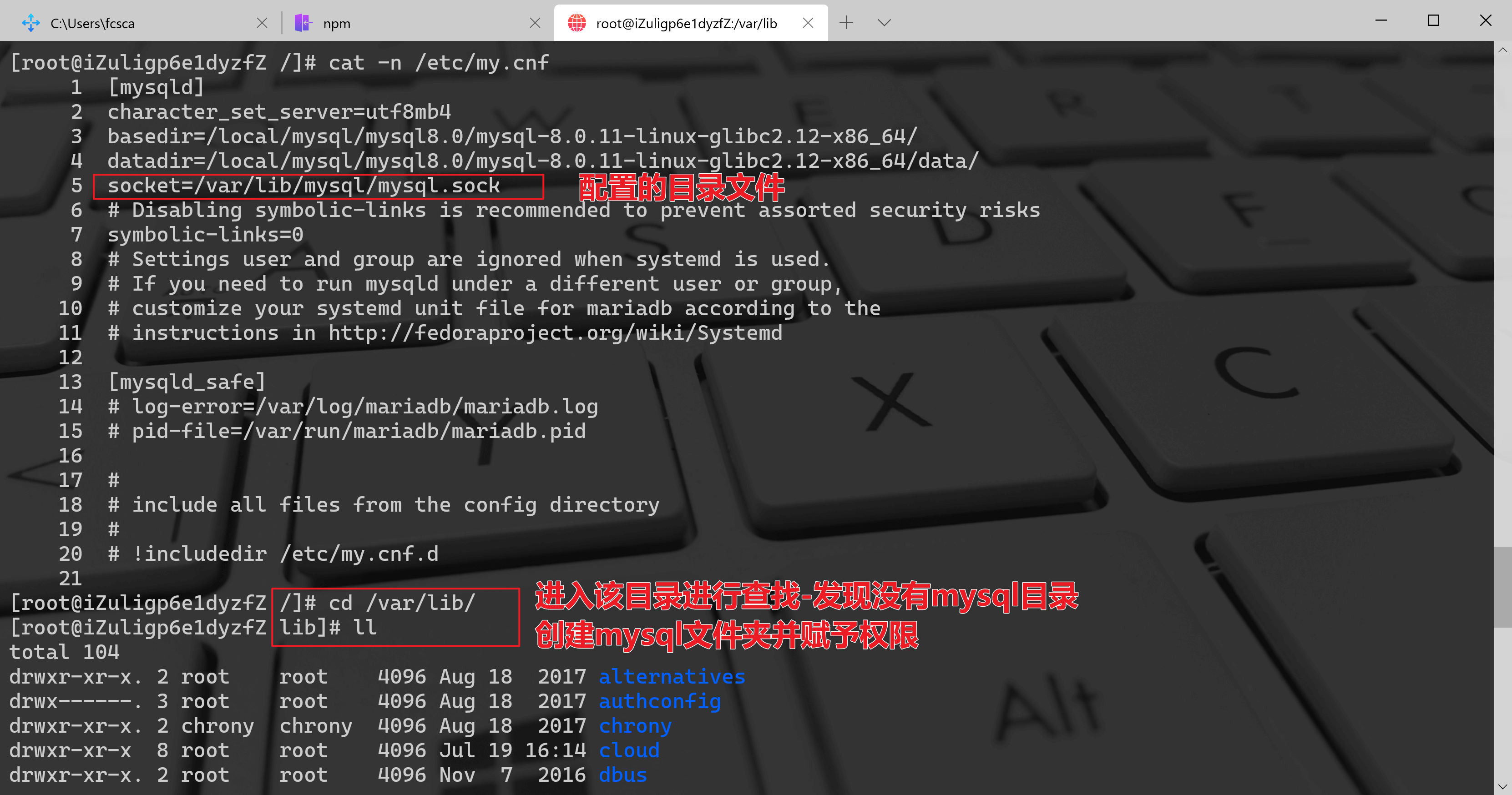Close the root@iZuligp6e1dyzfZ tab

click(x=808, y=23)
